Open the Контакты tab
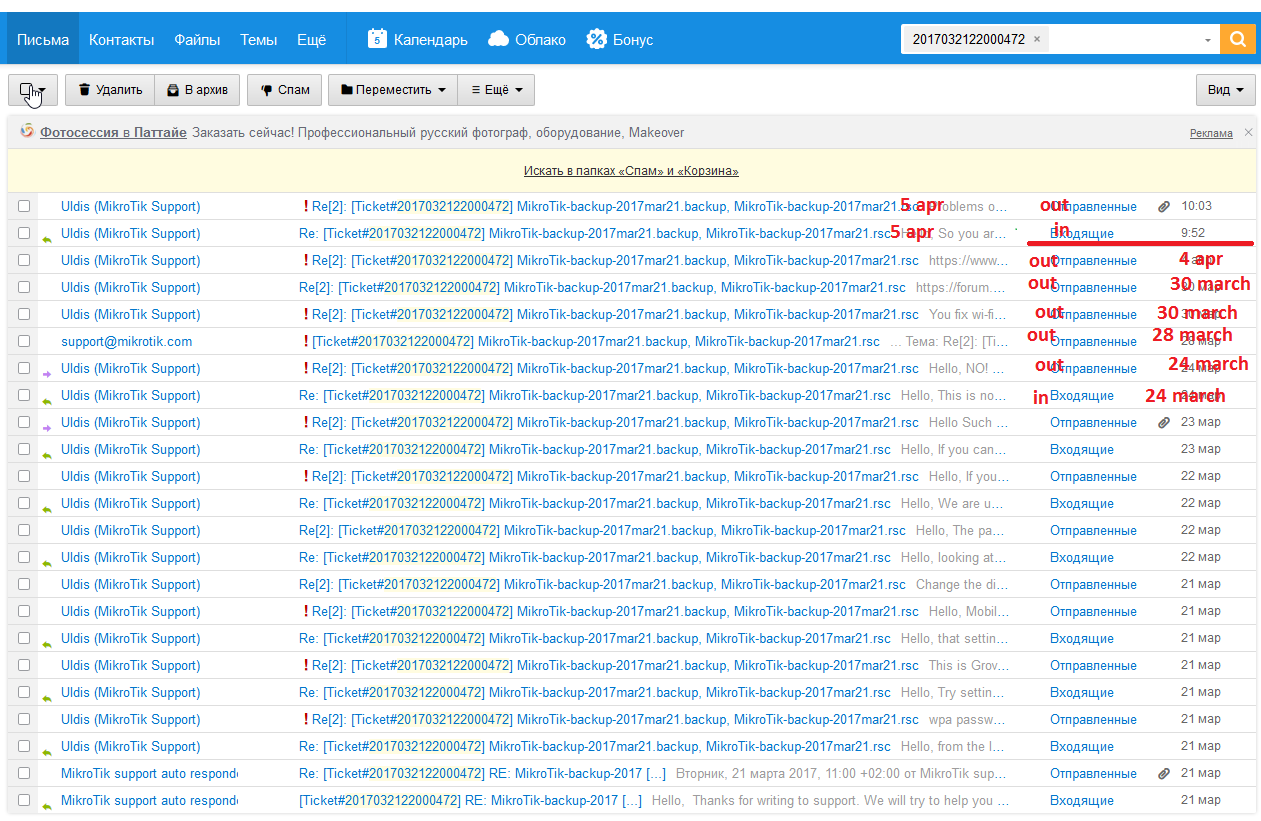Image resolution: width=1261 pixels, height=821 pixels. (x=121, y=40)
